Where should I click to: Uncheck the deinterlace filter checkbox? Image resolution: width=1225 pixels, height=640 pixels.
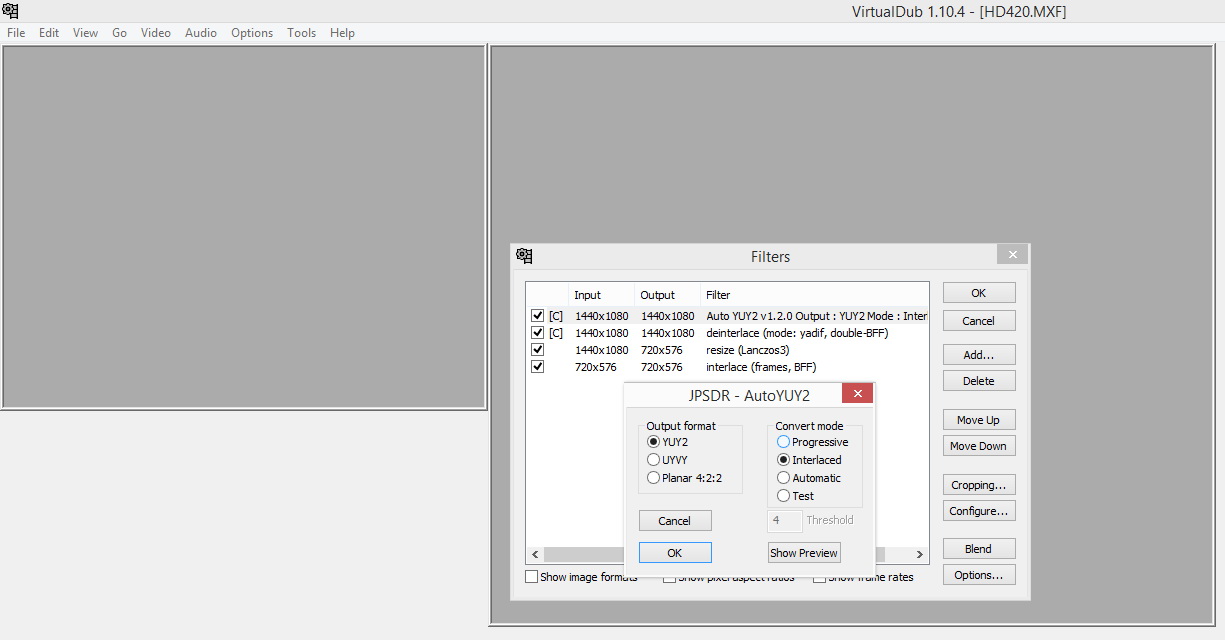click(x=538, y=333)
